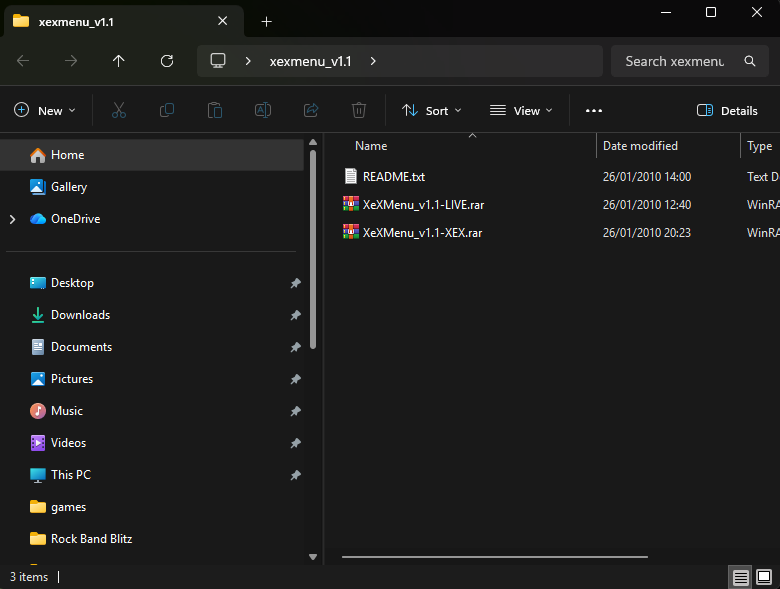This screenshot has width=780, height=589.
Task: Switch to large thumbnails view layout
Action: point(764,577)
